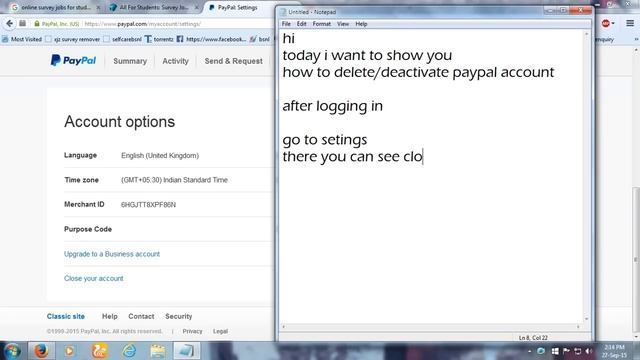This screenshot has width=640, height=360.
Task: Open the Notepad Format menu
Action: point(322,24)
